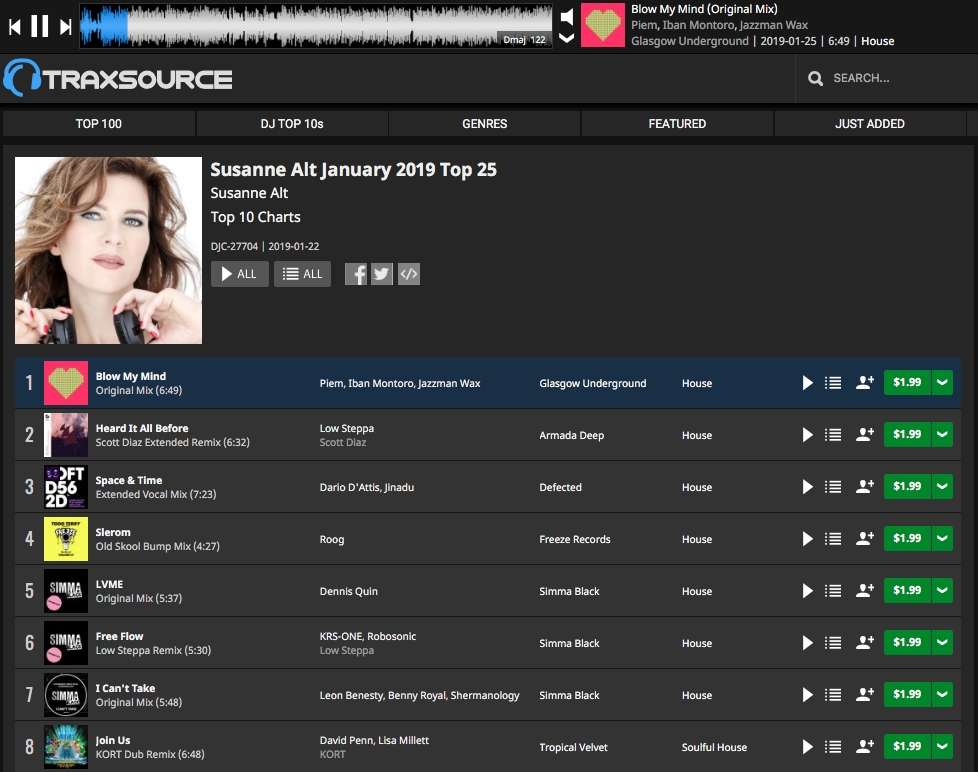
Task: Follow artists of Blow My Mind
Action: (864, 382)
